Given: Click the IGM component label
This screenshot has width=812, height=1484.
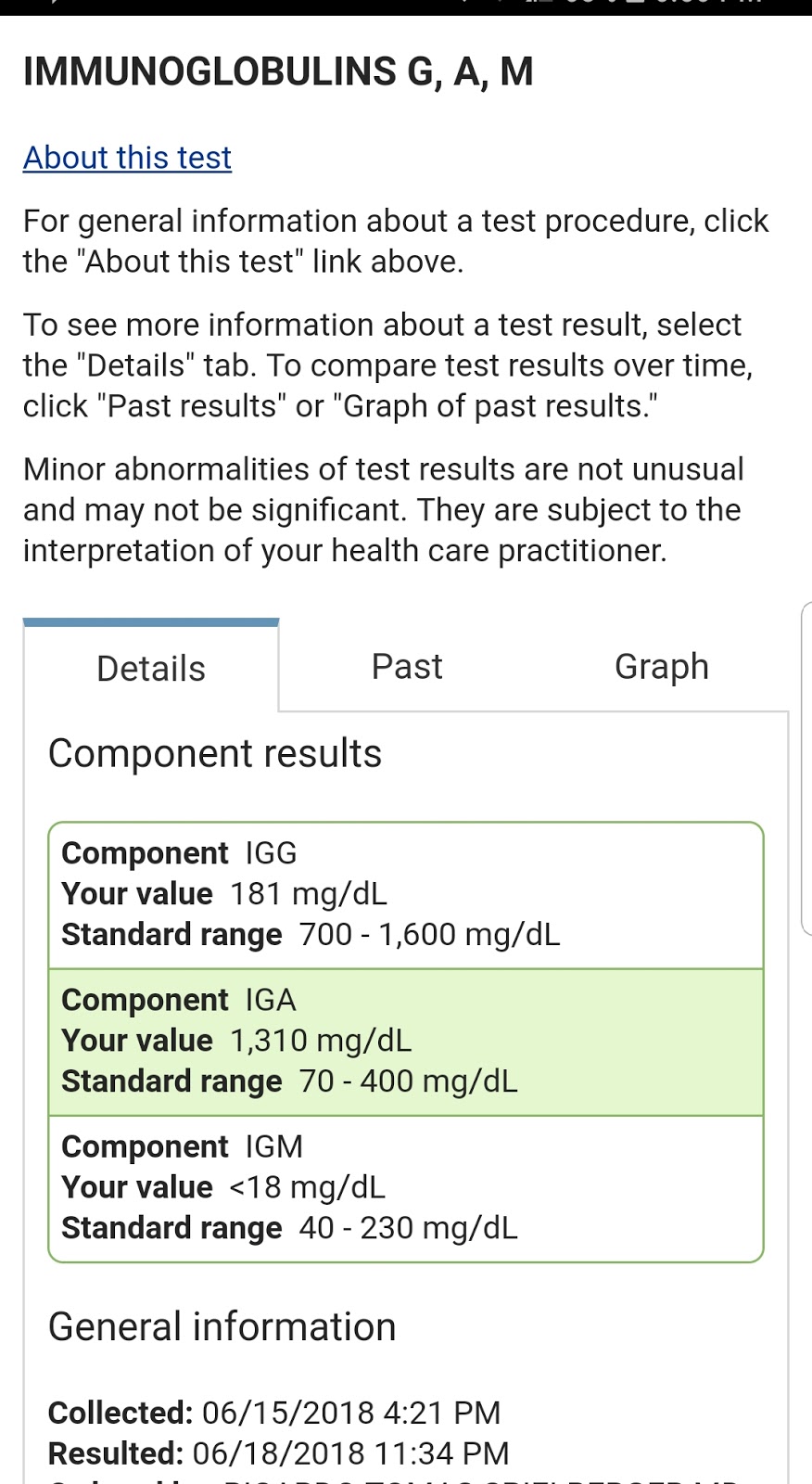Looking at the screenshot, I should pos(273,1145).
